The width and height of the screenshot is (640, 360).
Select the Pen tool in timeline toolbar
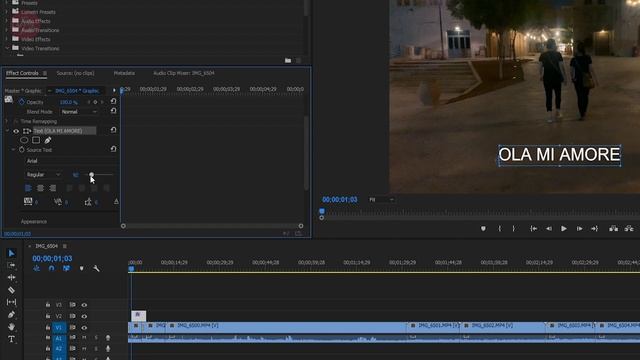11,314
